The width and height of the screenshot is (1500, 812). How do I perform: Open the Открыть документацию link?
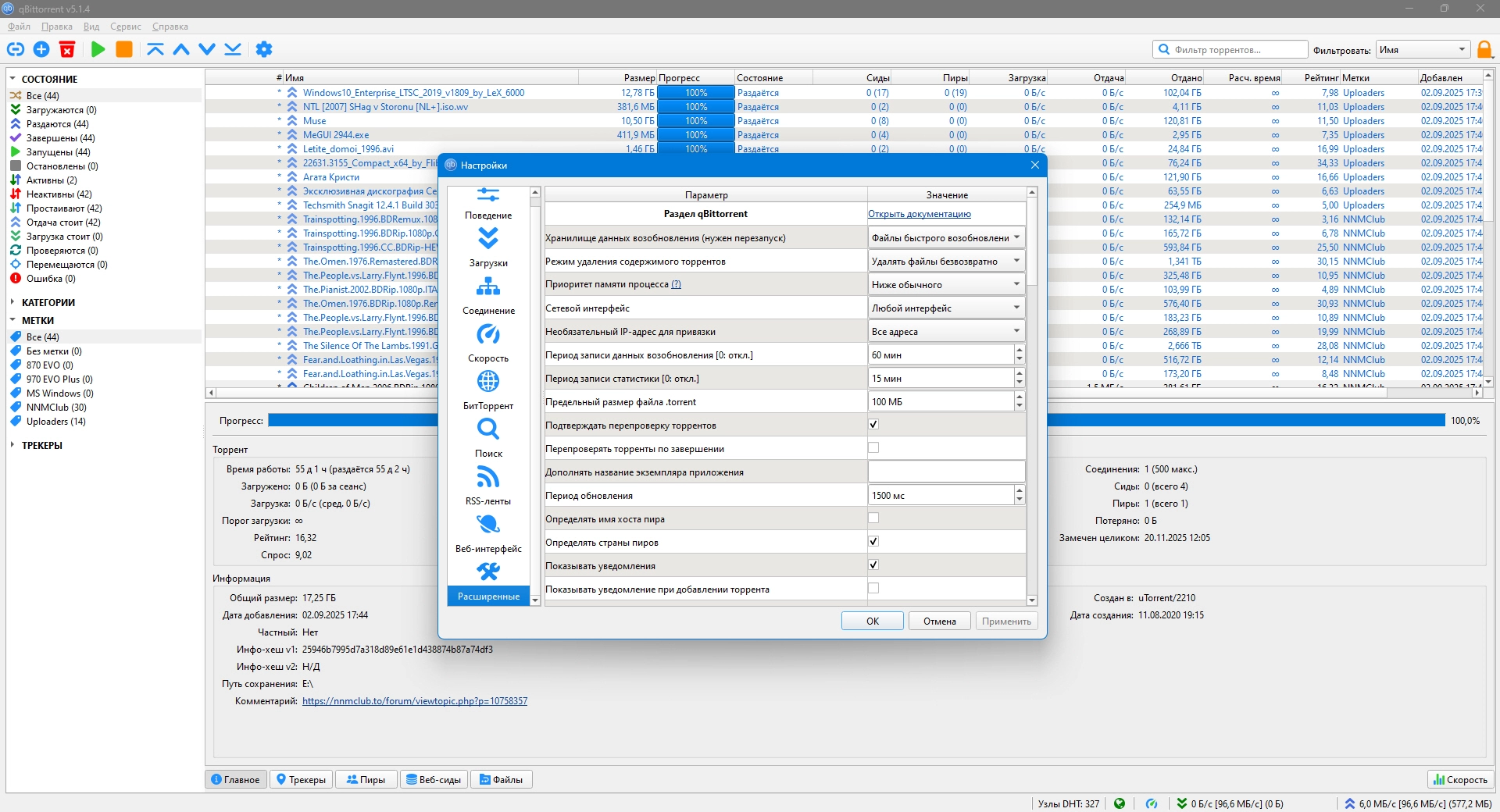919,214
